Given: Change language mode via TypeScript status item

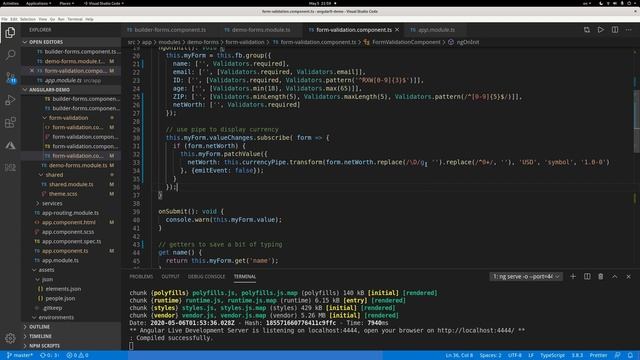Looking at the screenshot, I should [552, 355].
